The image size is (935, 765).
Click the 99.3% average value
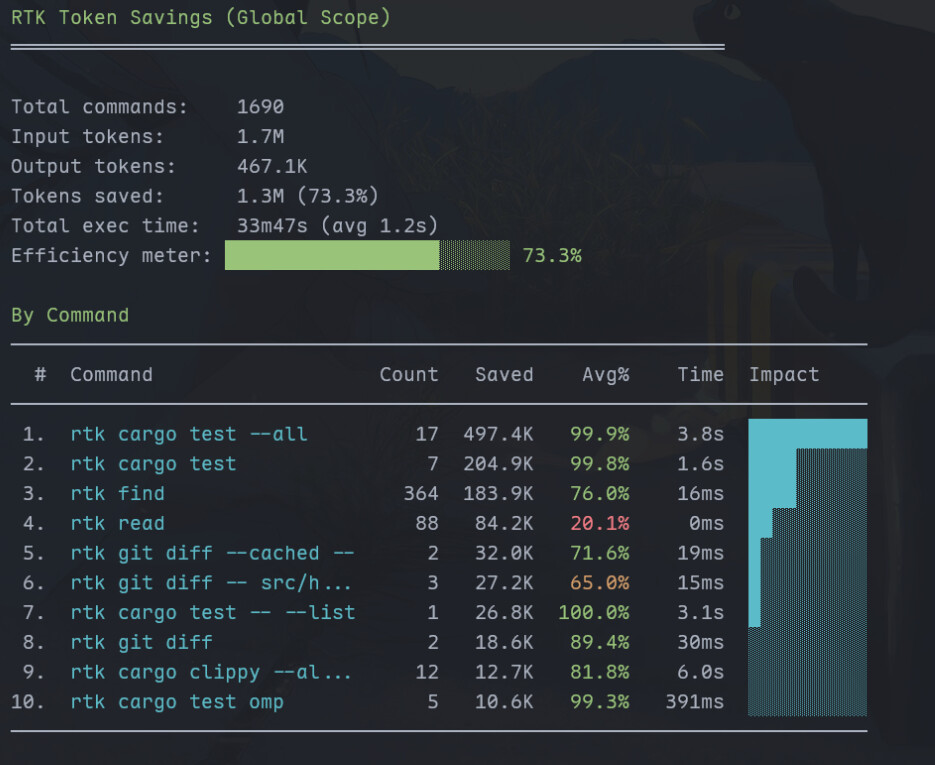(x=600, y=702)
